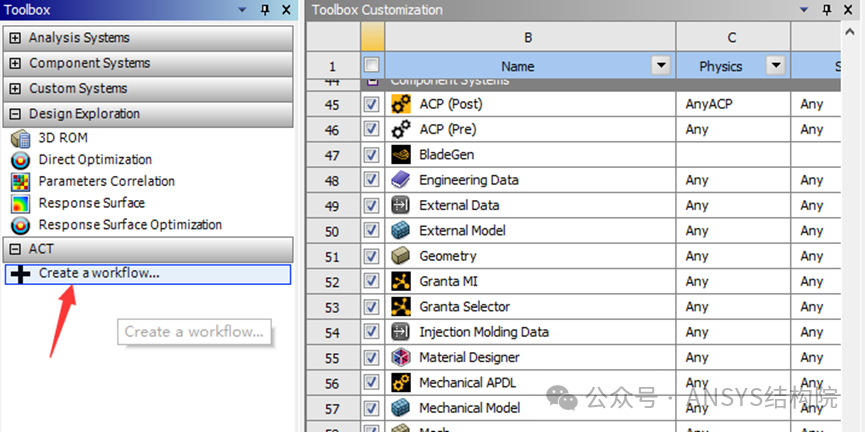865x432 pixels.
Task: Open the Physics column filter dropdown
Action: [x=776, y=66]
